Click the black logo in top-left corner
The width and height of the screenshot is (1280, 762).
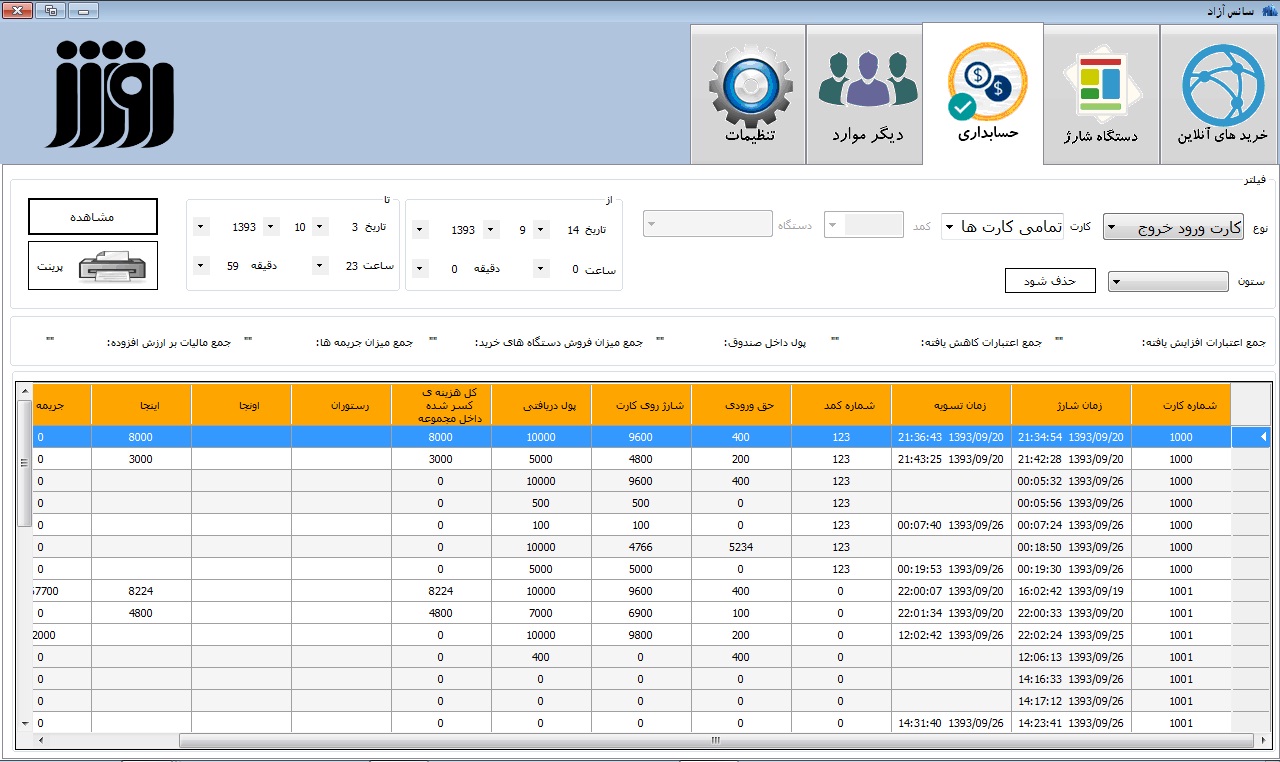click(x=110, y=95)
